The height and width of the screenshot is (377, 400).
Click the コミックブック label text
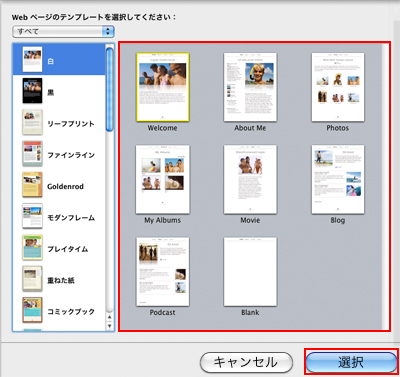[x=71, y=312]
